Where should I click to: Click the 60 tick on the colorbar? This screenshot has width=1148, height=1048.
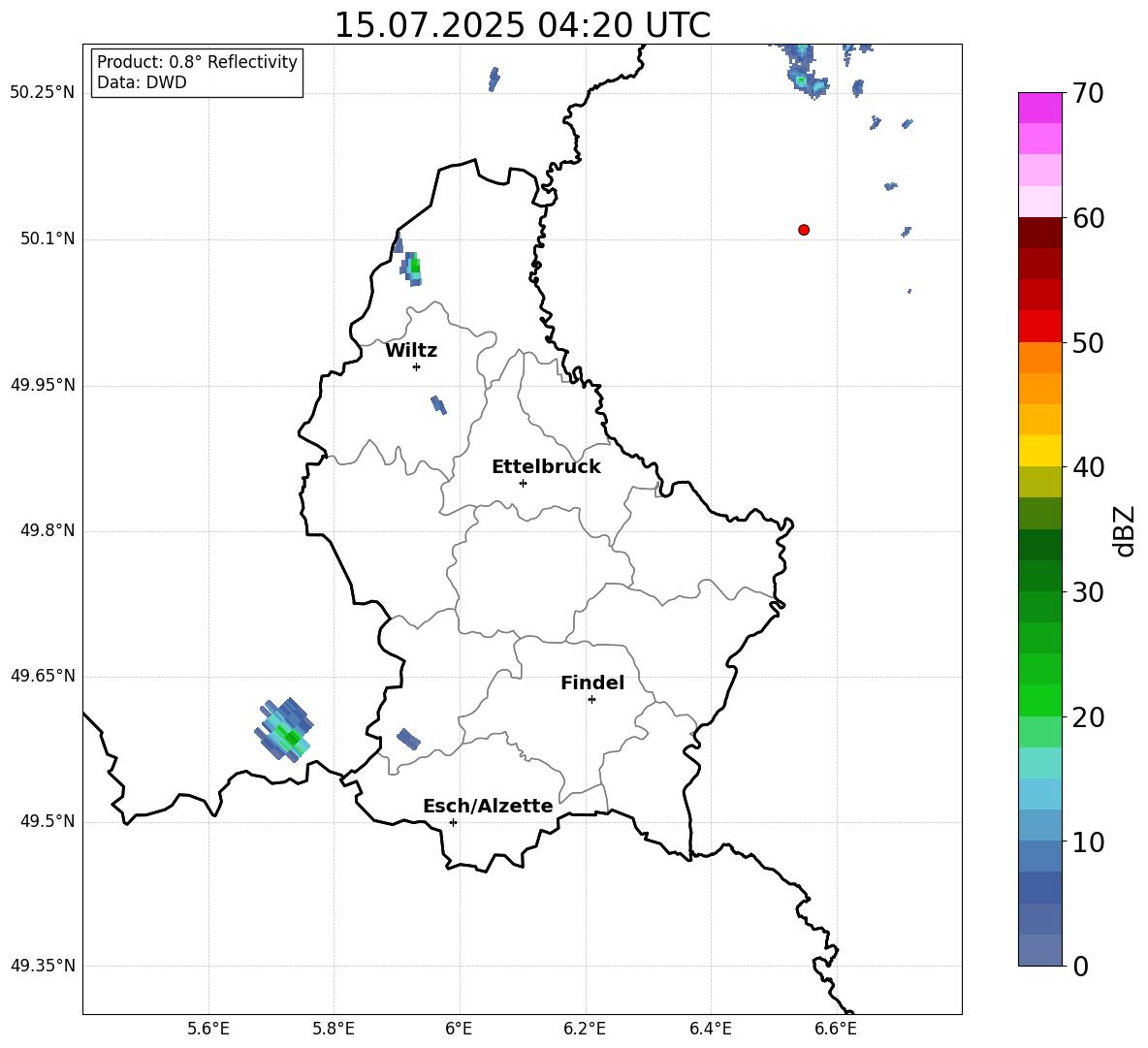tap(1088, 218)
